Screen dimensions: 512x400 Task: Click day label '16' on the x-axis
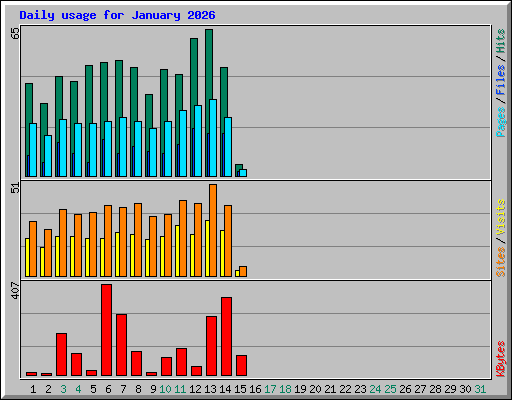click(255, 389)
